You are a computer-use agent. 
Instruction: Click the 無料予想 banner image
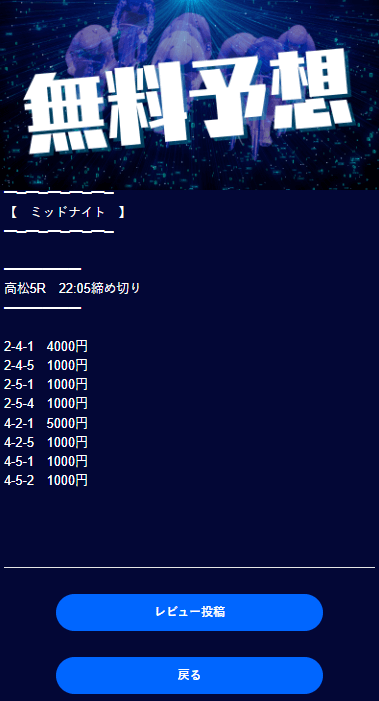190,95
